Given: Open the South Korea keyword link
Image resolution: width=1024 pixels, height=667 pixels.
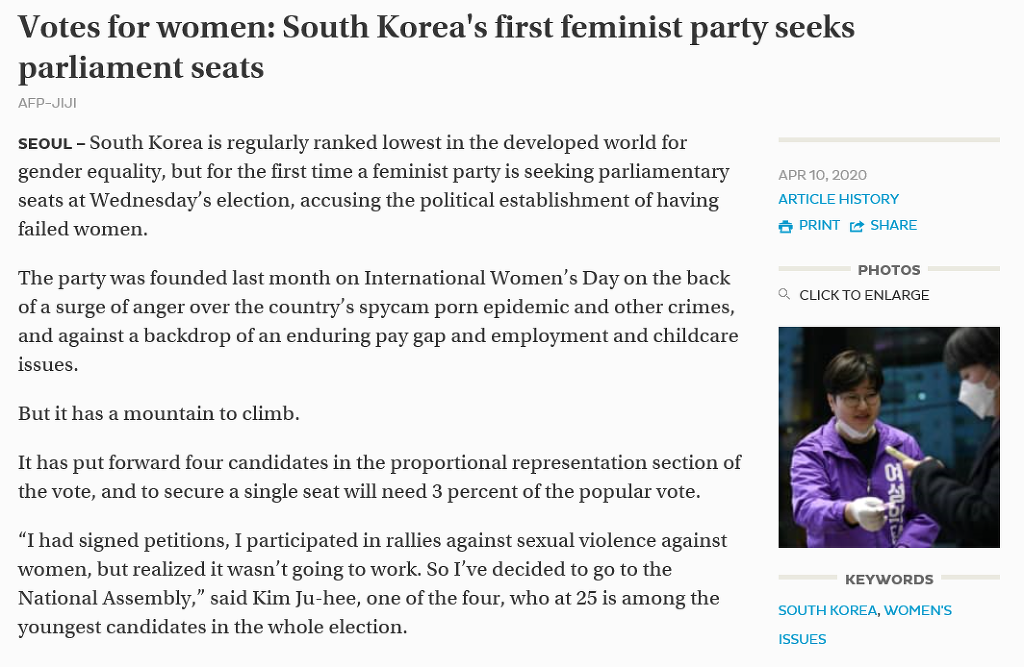Looking at the screenshot, I should point(828,610).
